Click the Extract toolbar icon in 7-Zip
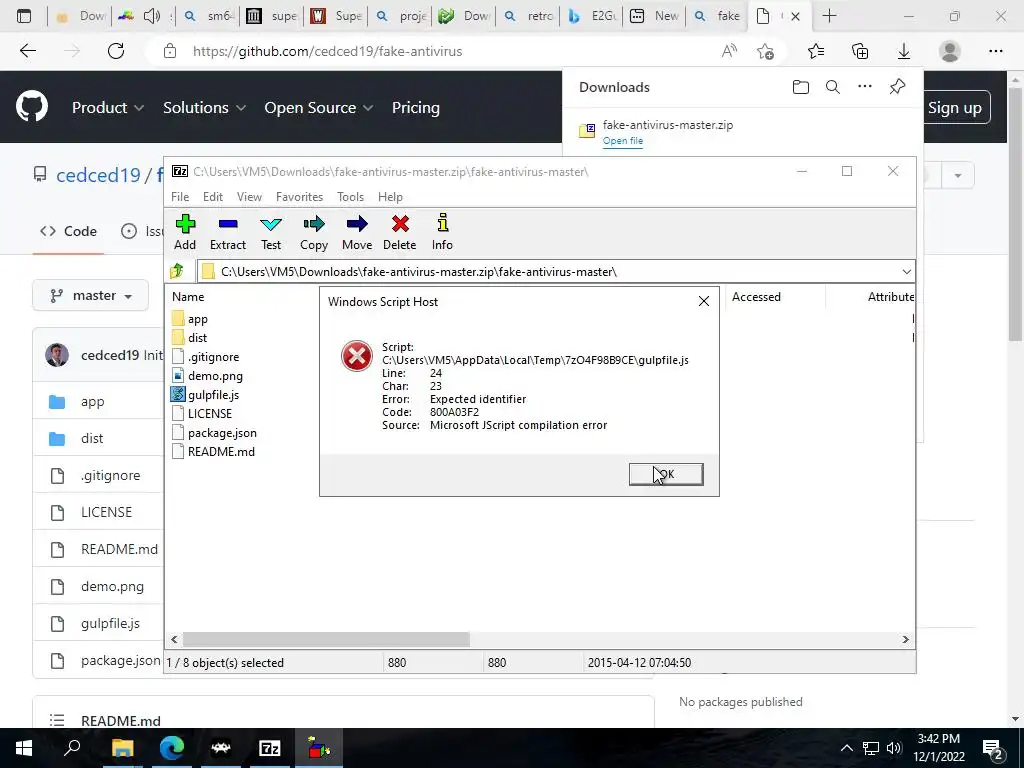This screenshot has height=768, width=1024. [227, 232]
